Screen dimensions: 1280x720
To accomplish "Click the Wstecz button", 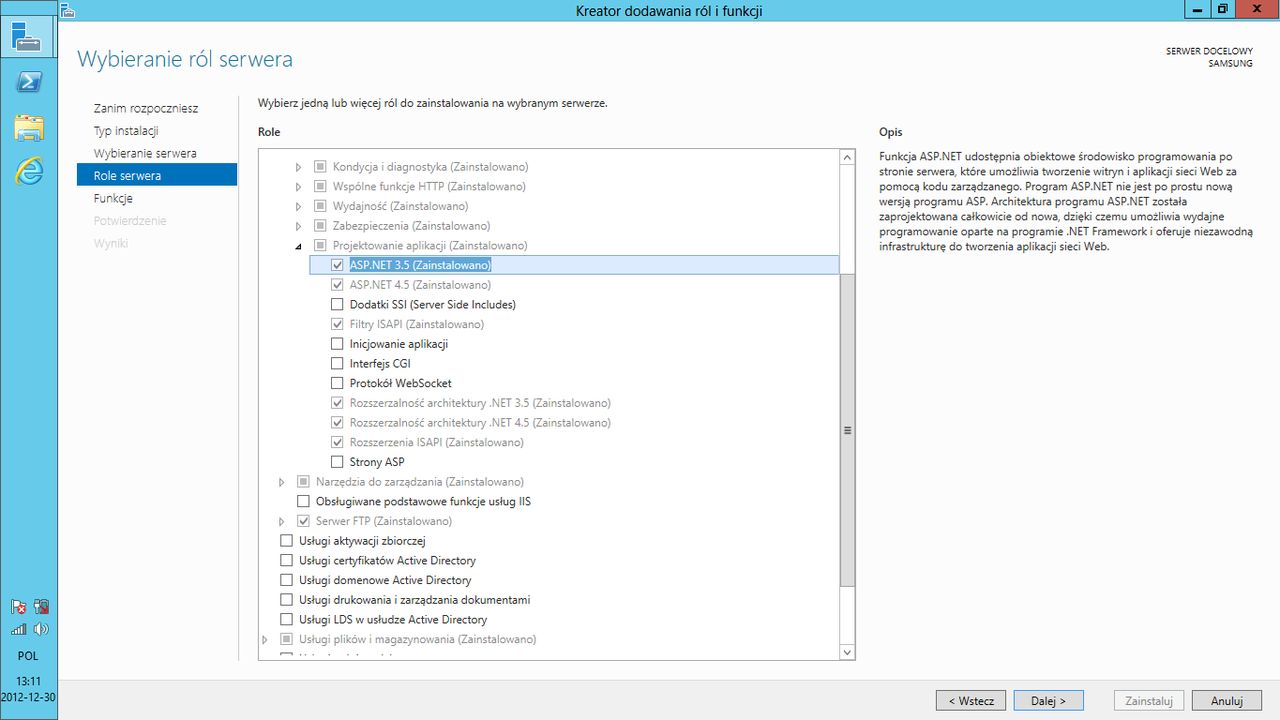I will [x=971, y=701].
